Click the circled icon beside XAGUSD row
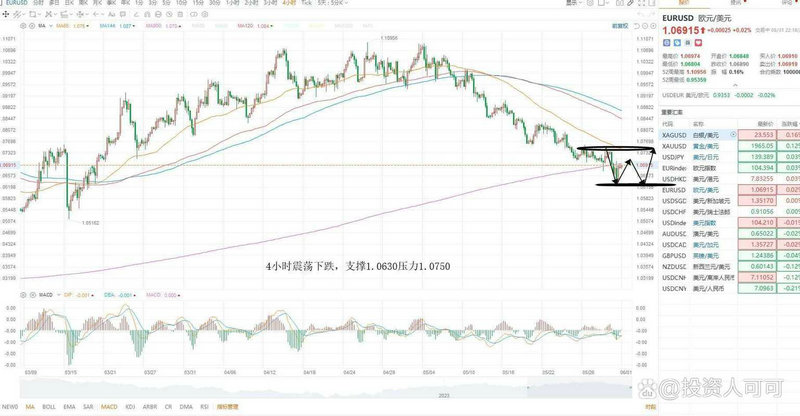Viewport: 800px width, 416px height. pos(734,133)
